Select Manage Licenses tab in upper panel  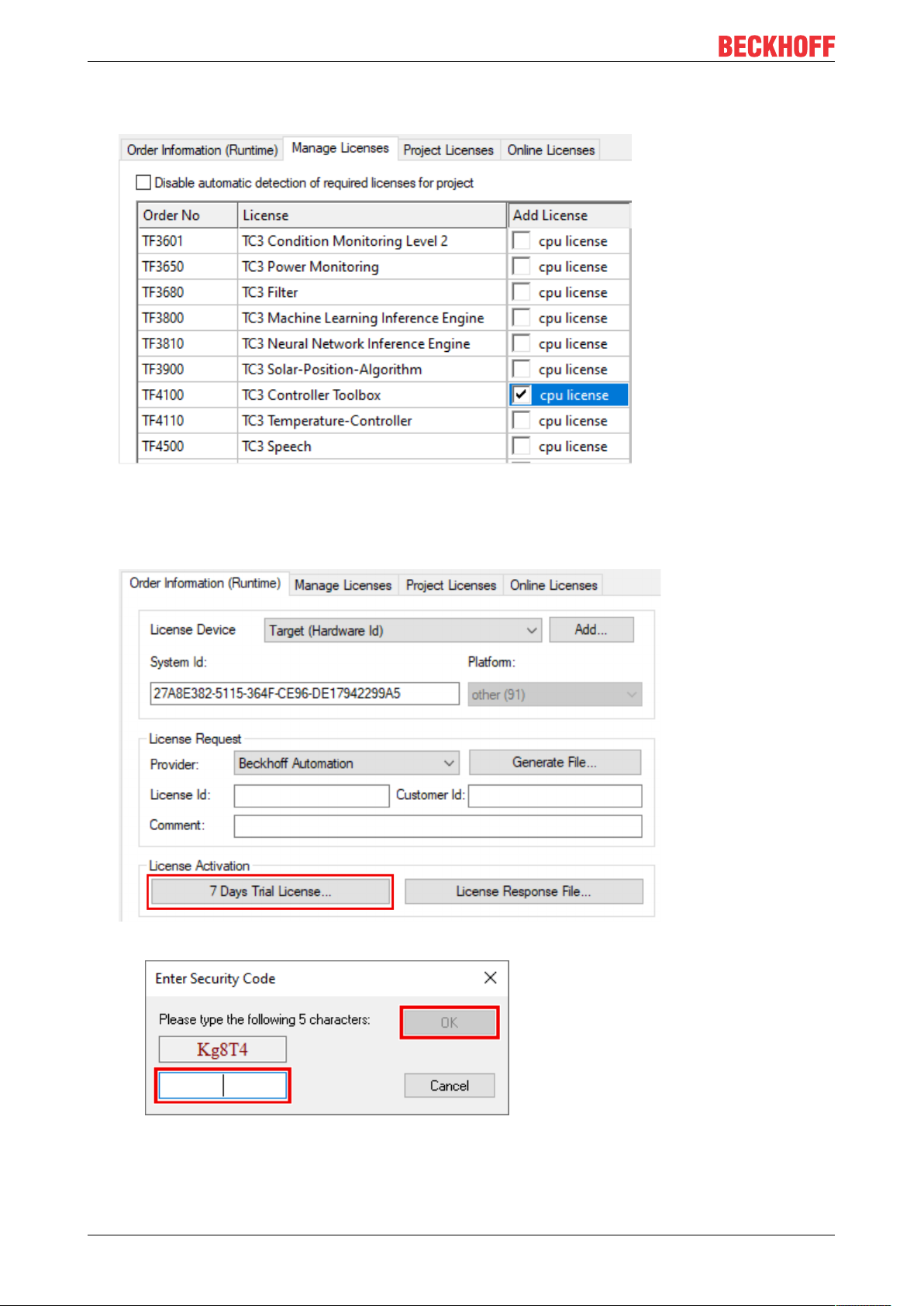click(x=340, y=148)
